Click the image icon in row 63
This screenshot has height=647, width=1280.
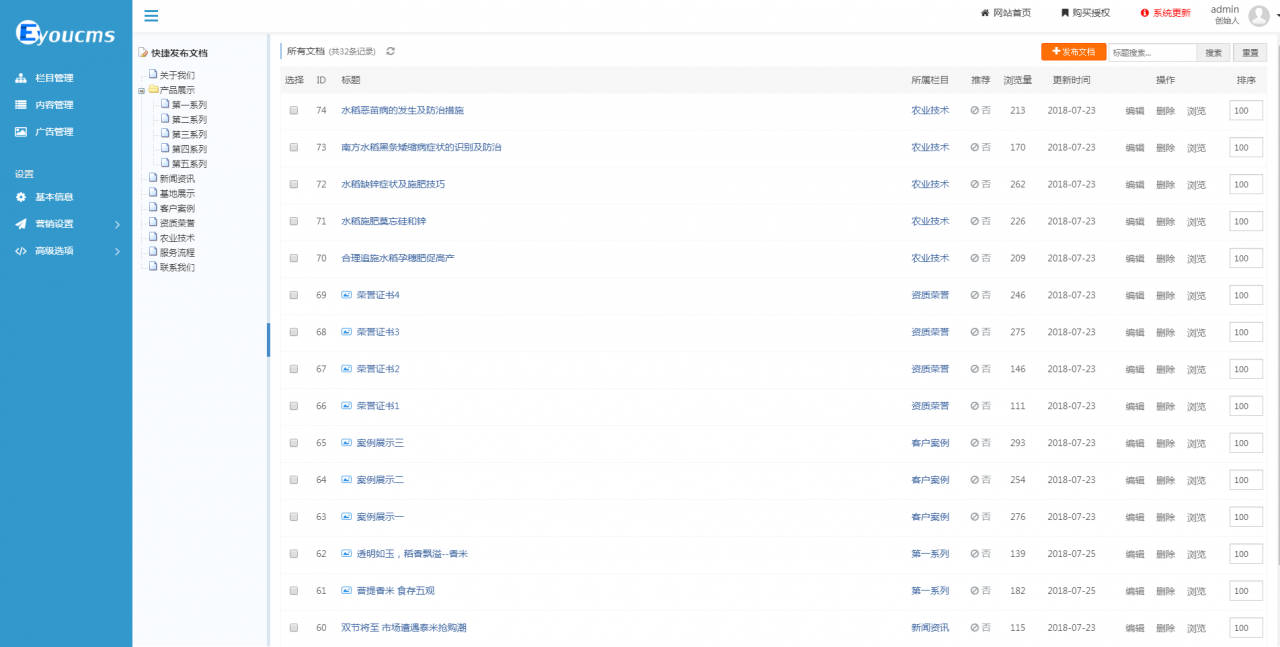pyautogui.click(x=347, y=517)
